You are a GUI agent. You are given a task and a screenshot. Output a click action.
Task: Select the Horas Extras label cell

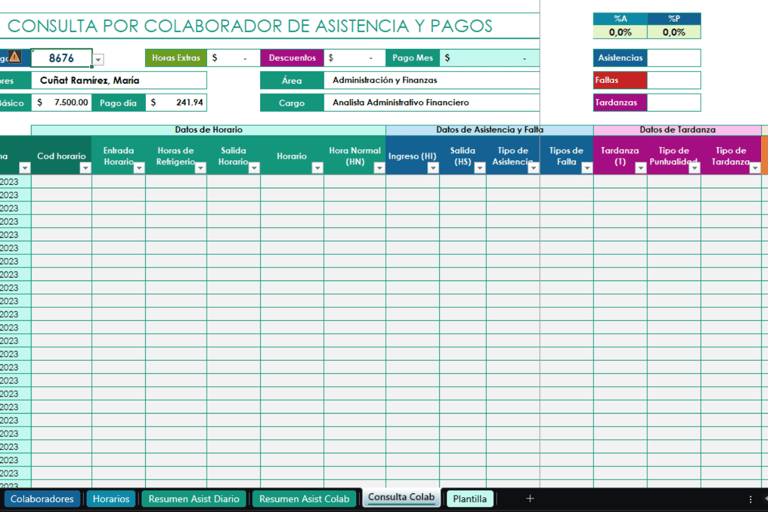pyautogui.click(x=176, y=58)
